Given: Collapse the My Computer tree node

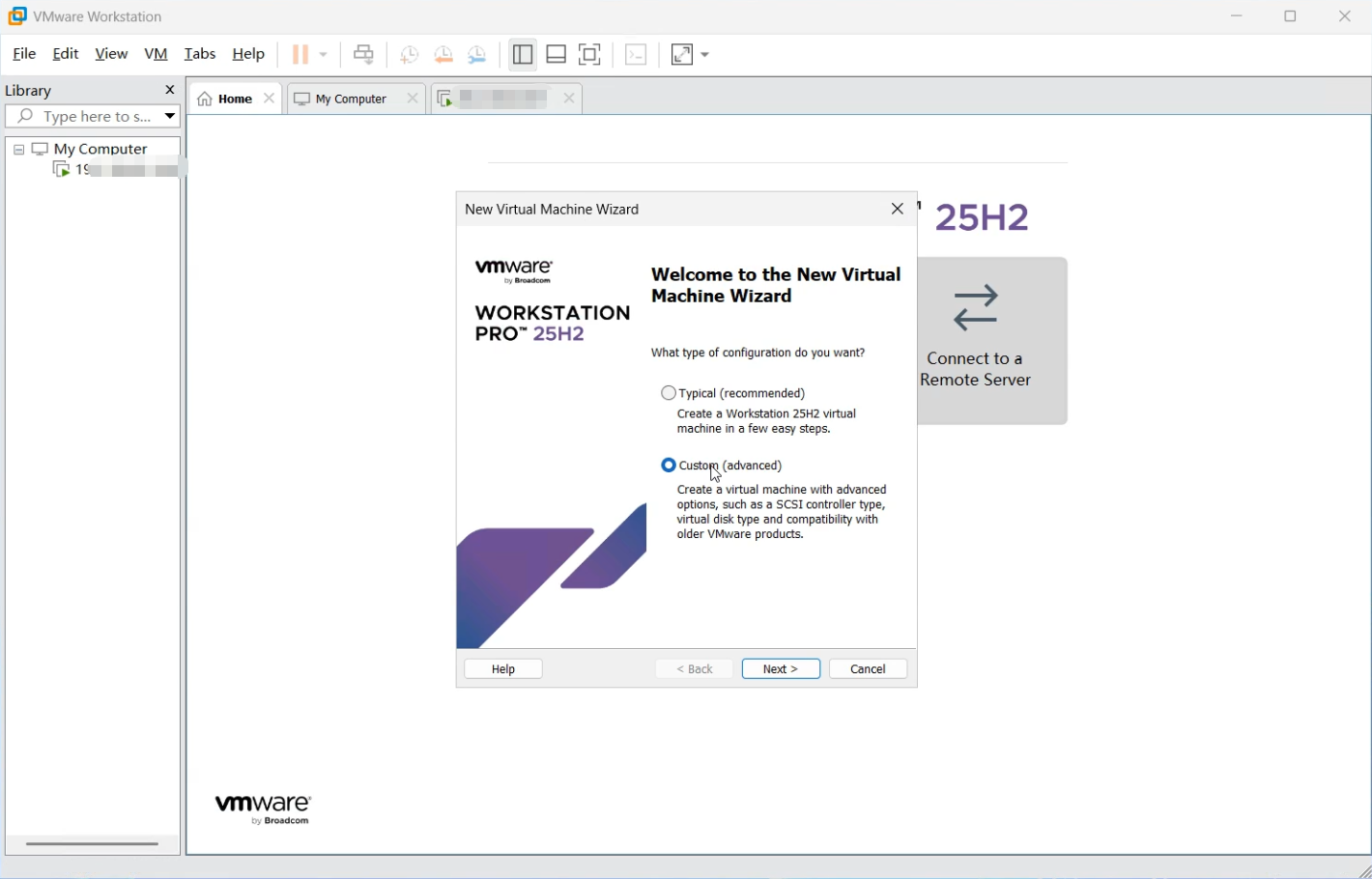Looking at the screenshot, I should [18, 150].
